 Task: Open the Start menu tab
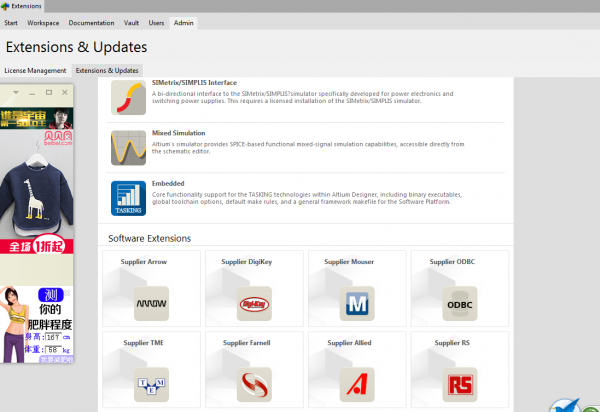coord(11,23)
